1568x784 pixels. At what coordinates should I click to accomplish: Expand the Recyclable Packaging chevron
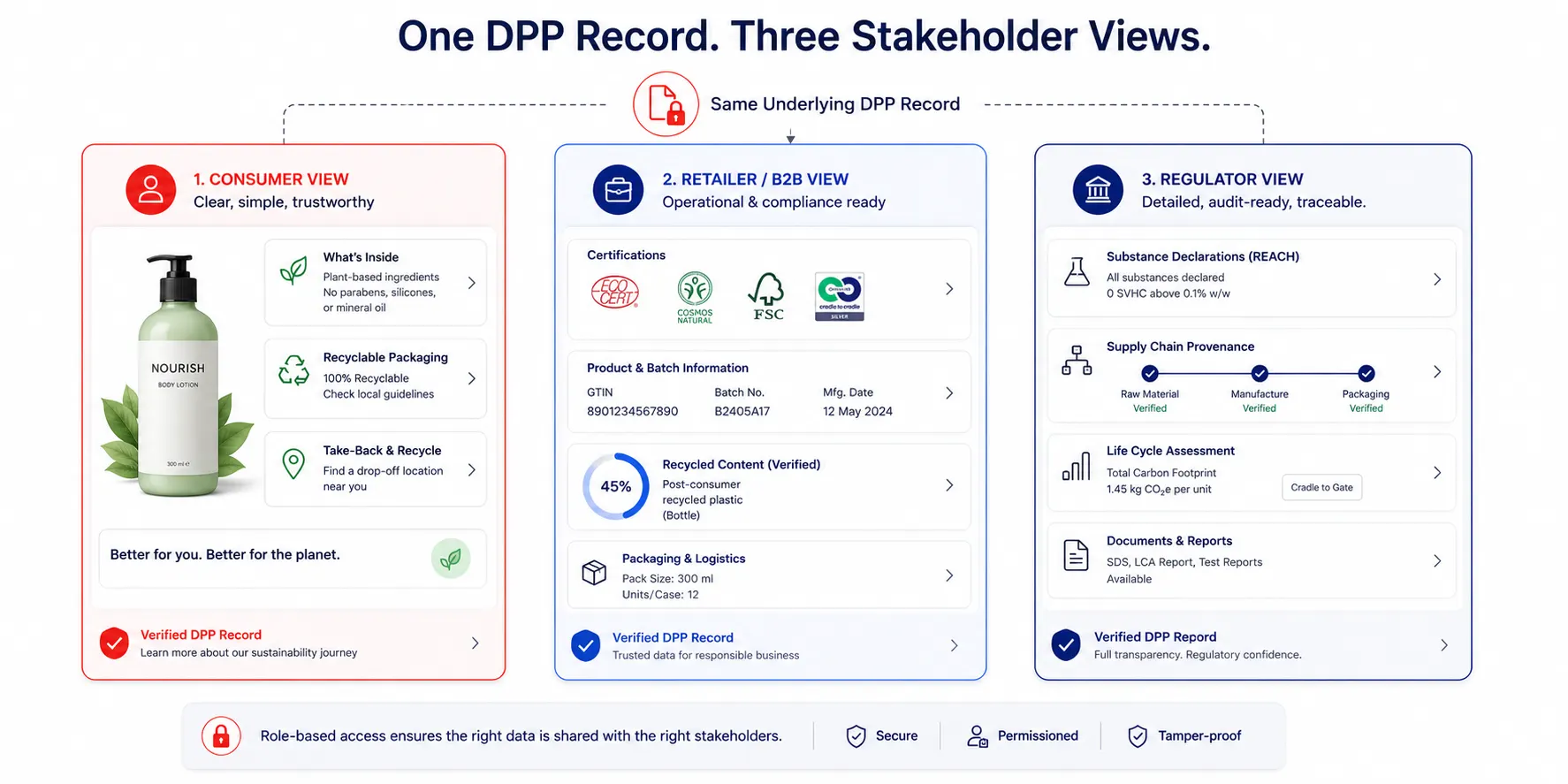[472, 378]
